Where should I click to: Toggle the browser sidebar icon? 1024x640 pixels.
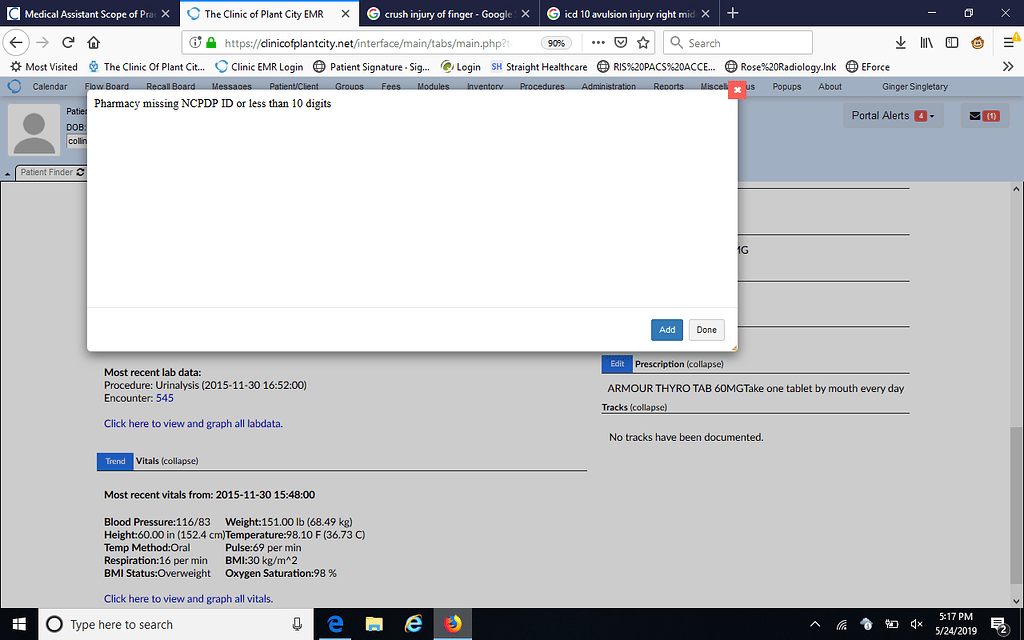point(952,44)
